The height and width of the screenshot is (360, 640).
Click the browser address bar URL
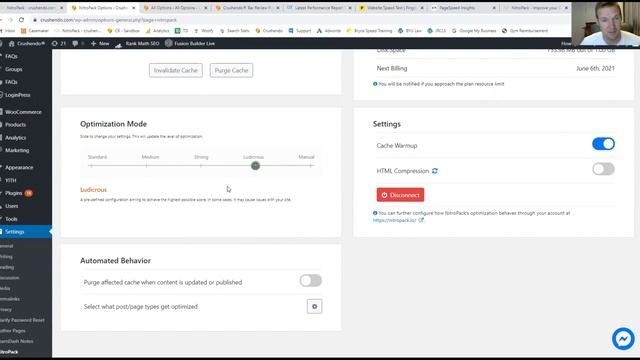point(109,20)
